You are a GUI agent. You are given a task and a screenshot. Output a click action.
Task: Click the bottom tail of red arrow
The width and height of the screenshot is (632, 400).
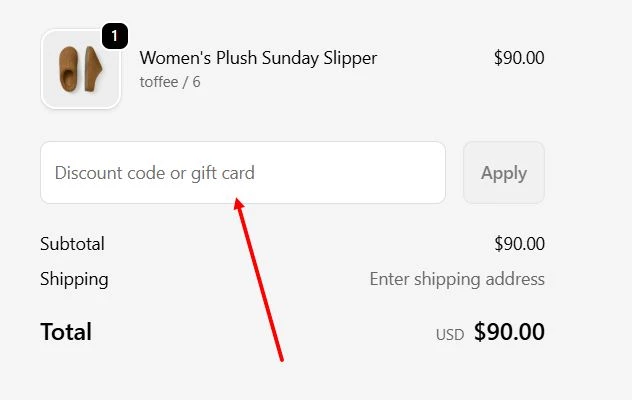pyautogui.click(x=283, y=358)
